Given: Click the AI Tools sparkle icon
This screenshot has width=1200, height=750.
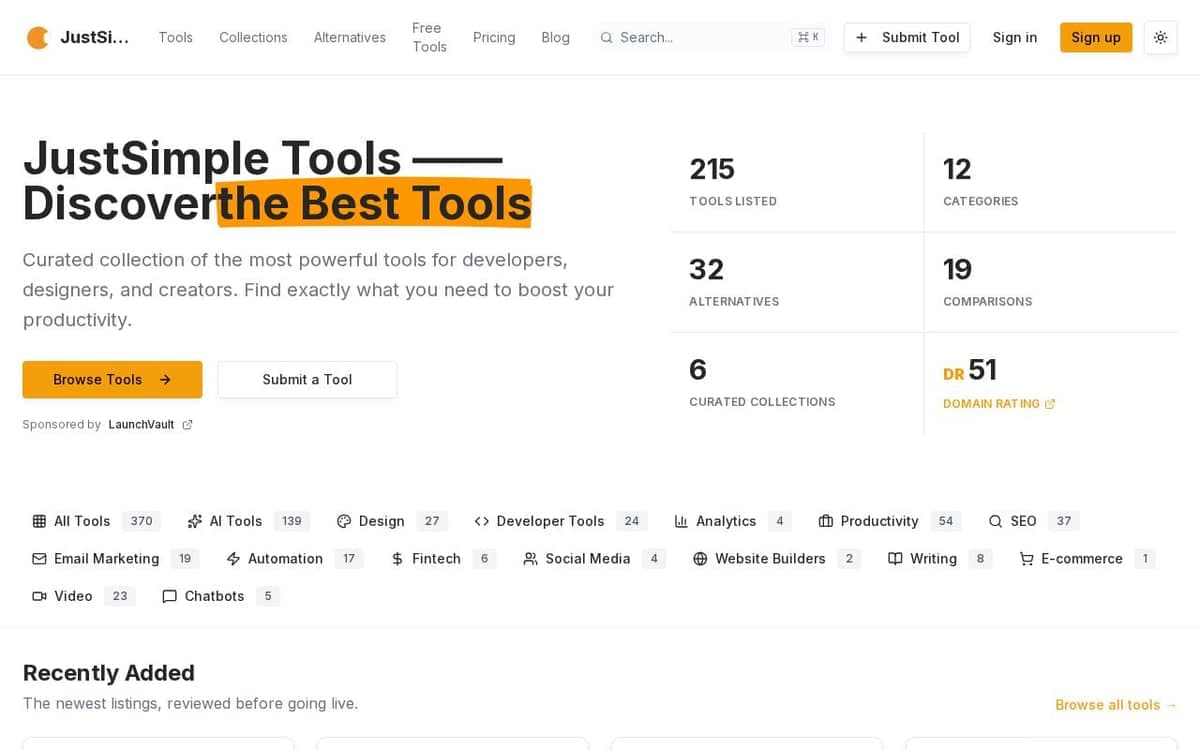Looking at the screenshot, I should [x=195, y=521].
